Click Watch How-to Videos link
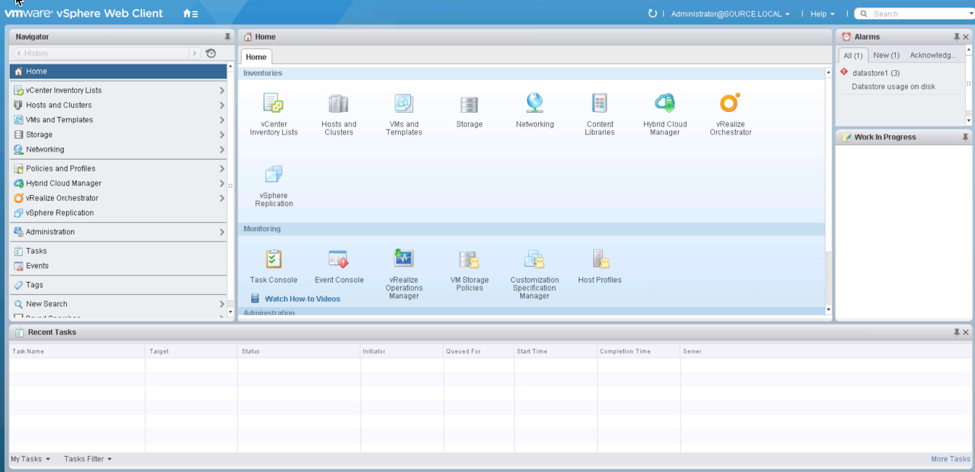975x472 pixels. click(x=303, y=299)
